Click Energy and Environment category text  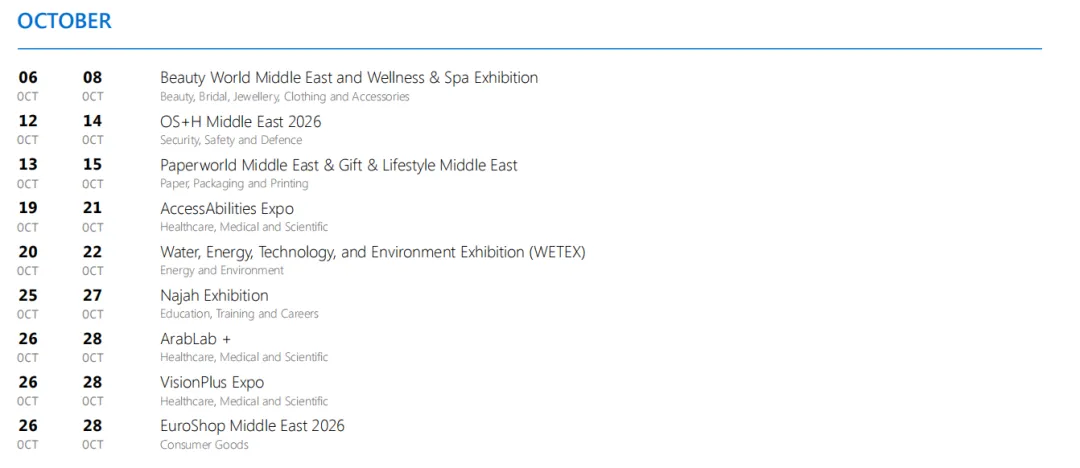(x=222, y=270)
